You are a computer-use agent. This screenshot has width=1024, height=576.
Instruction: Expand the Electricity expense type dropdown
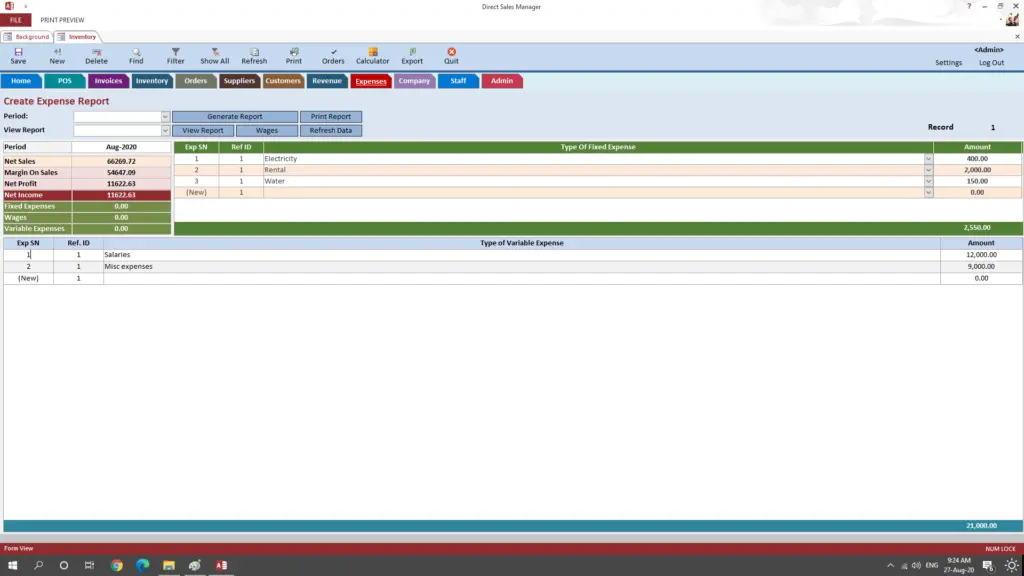(927, 157)
